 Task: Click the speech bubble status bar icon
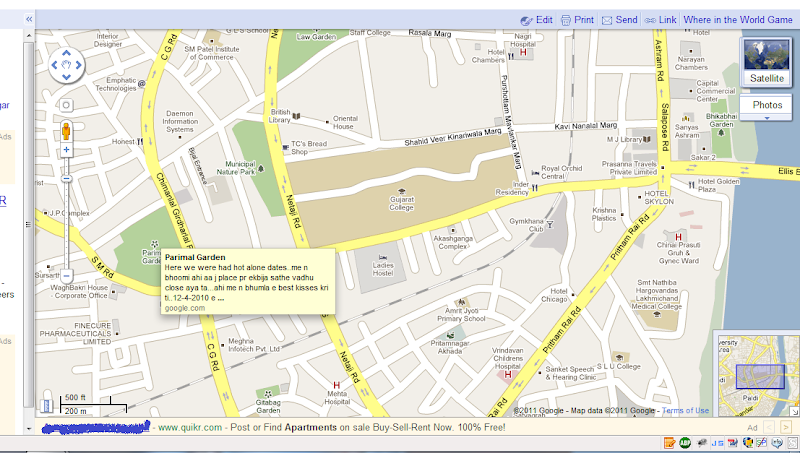point(778,443)
